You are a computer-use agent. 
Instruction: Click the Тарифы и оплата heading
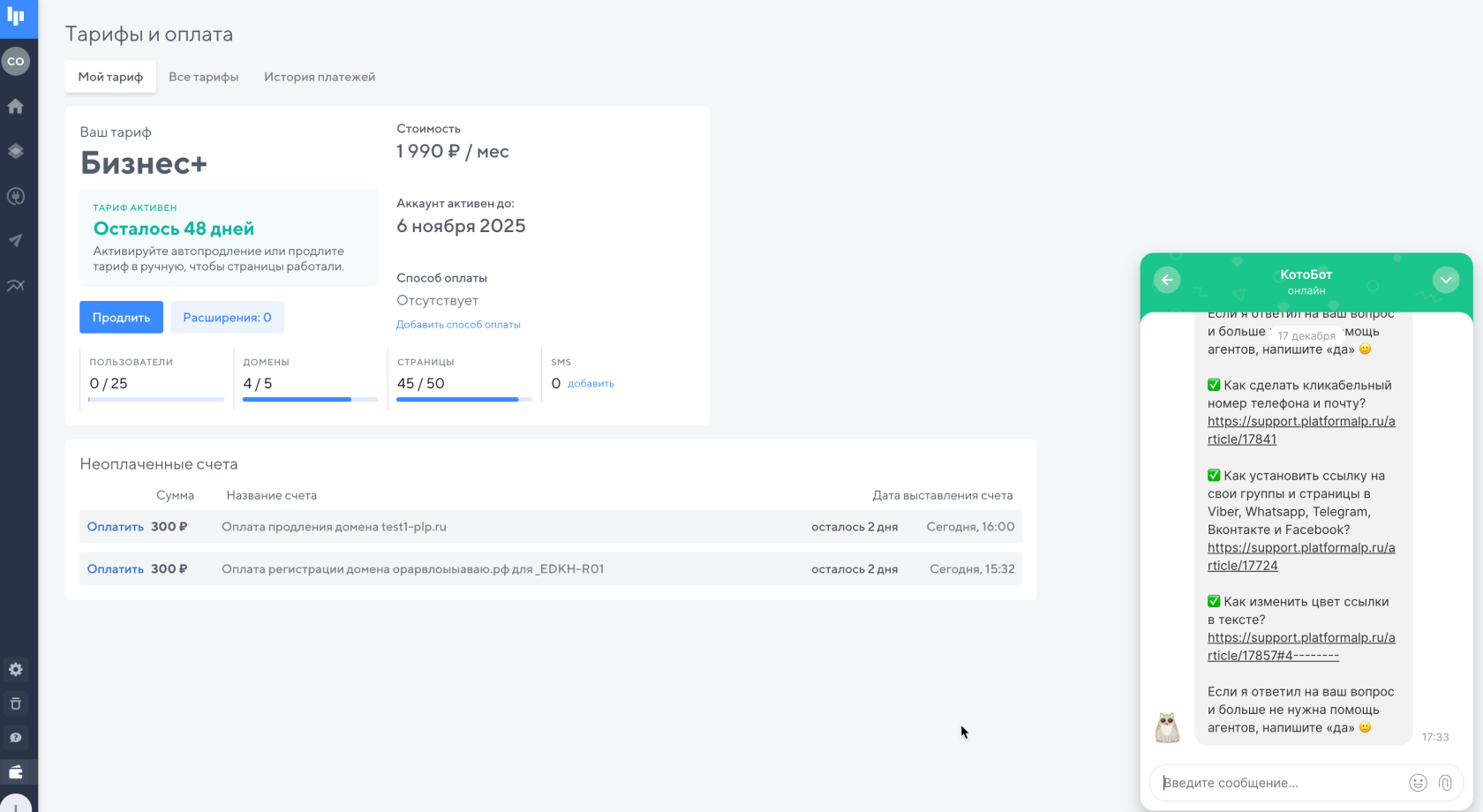pos(149,34)
